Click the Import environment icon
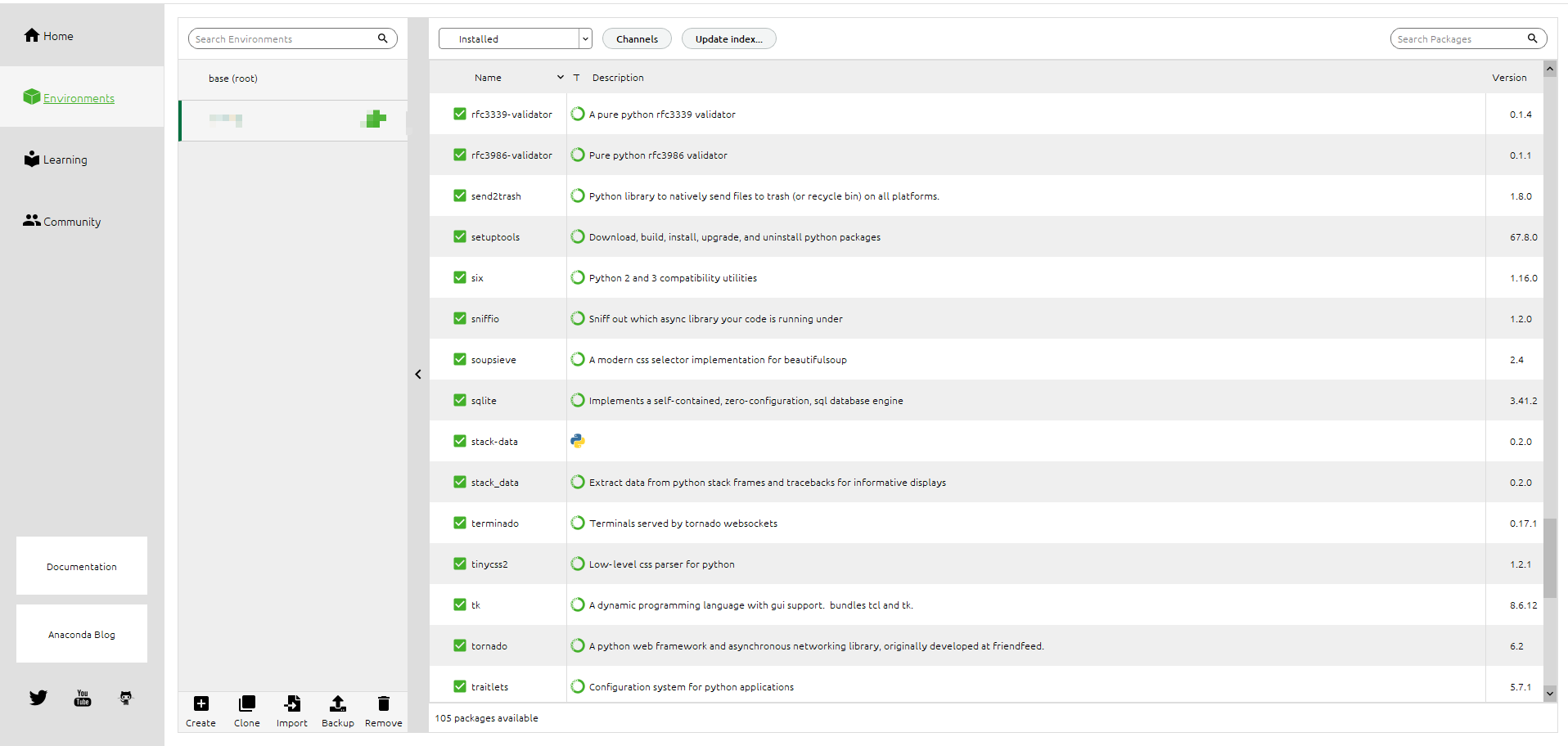This screenshot has width=1568, height=746. click(x=292, y=704)
